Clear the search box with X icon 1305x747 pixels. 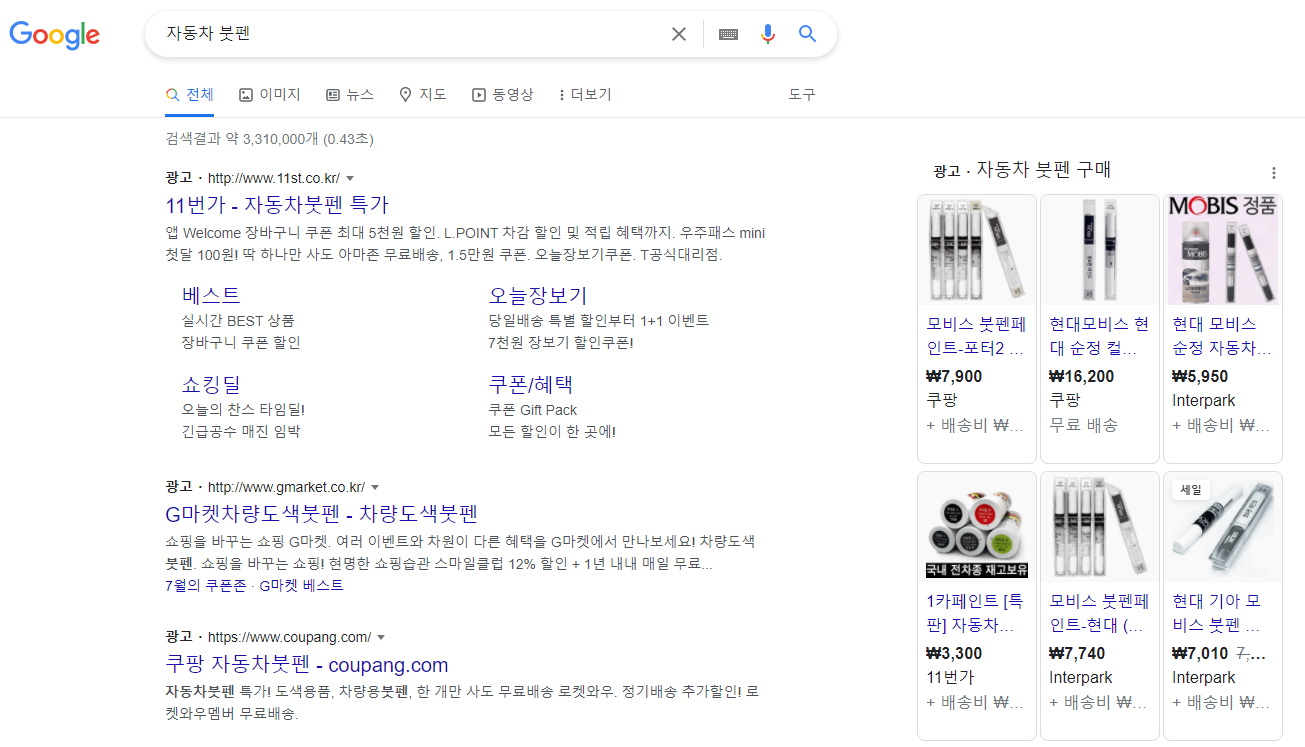click(679, 34)
